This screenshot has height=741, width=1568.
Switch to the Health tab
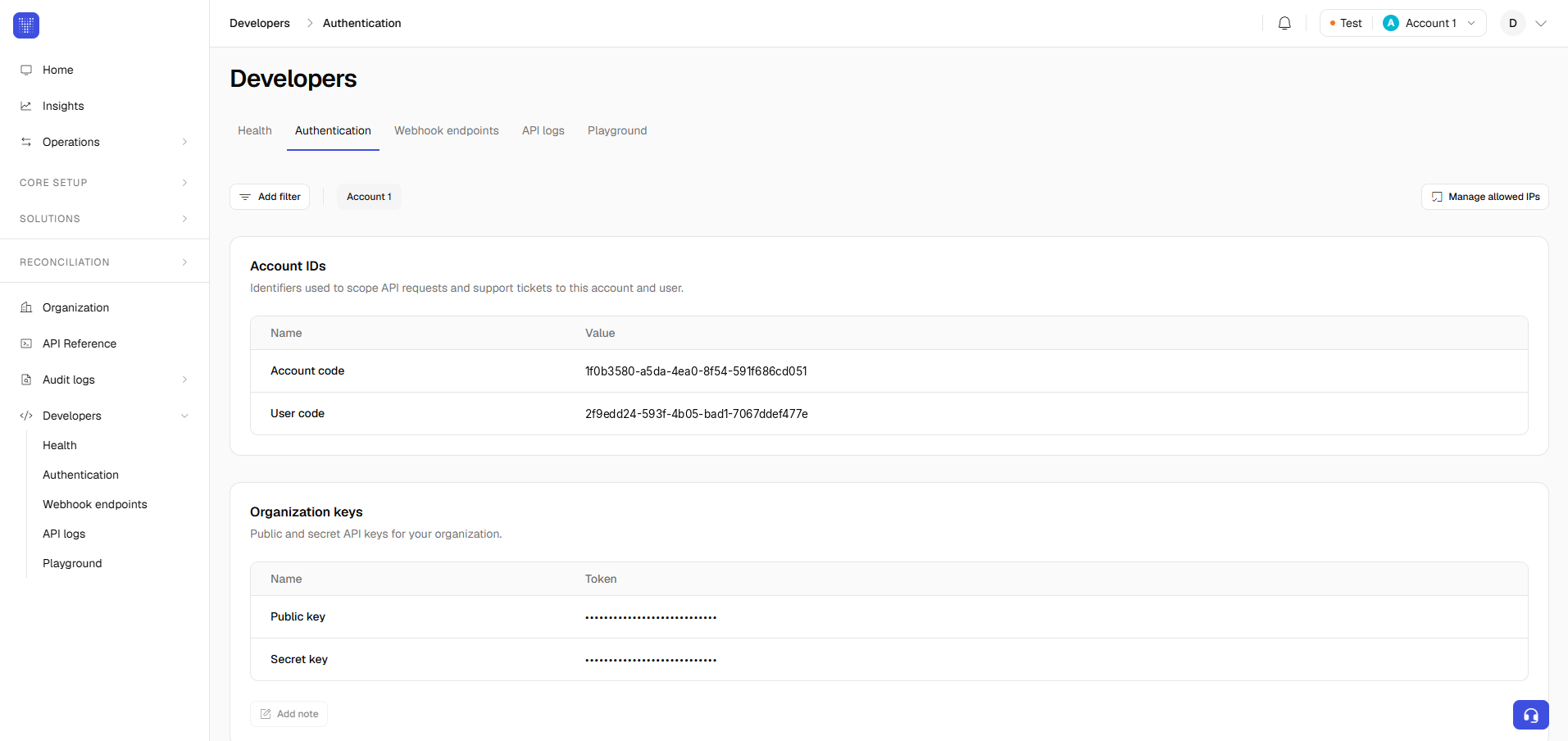pos(255,130)
